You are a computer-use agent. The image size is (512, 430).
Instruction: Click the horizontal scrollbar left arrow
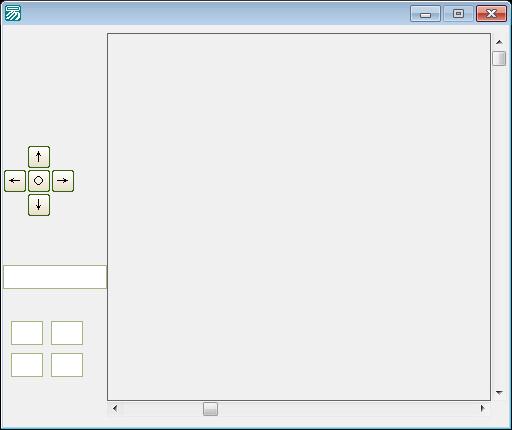point(115,409)
